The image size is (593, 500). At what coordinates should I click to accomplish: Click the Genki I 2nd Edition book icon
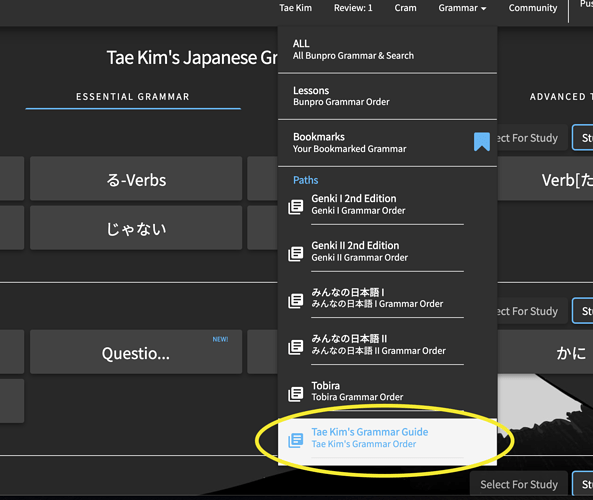(296, 207)
